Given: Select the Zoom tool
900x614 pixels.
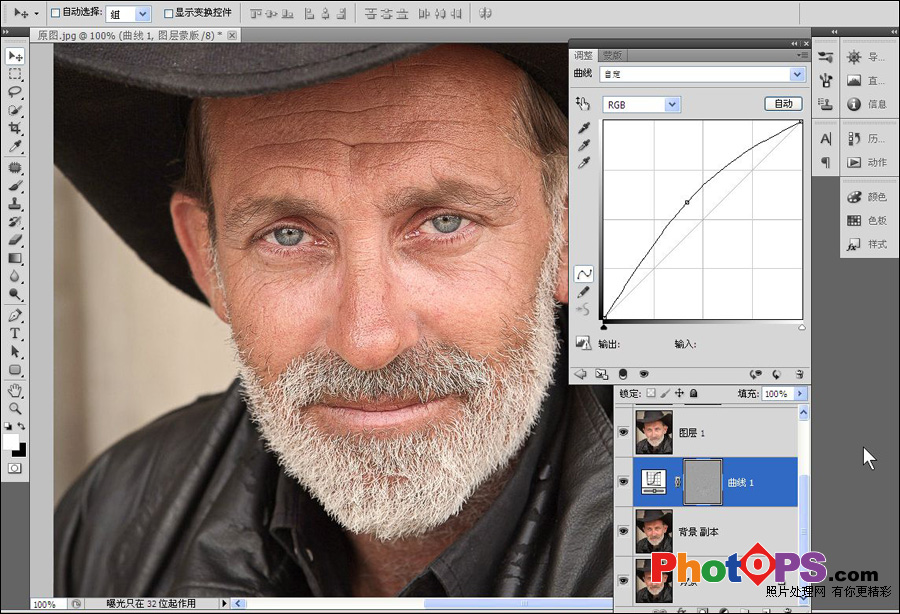Looking at the screenshot, I should coord(15,409).
